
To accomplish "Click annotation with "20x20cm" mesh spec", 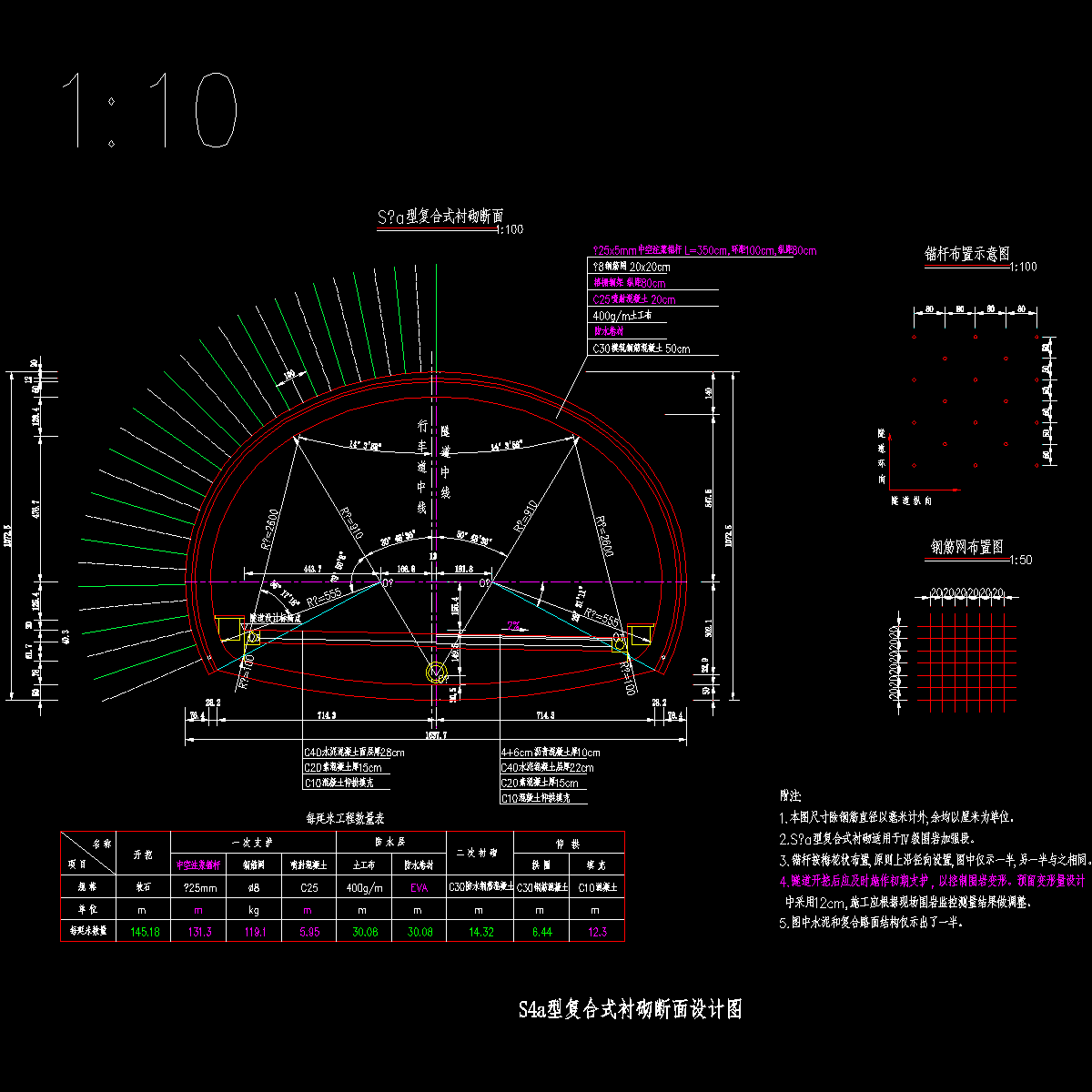I will point(631,267).
